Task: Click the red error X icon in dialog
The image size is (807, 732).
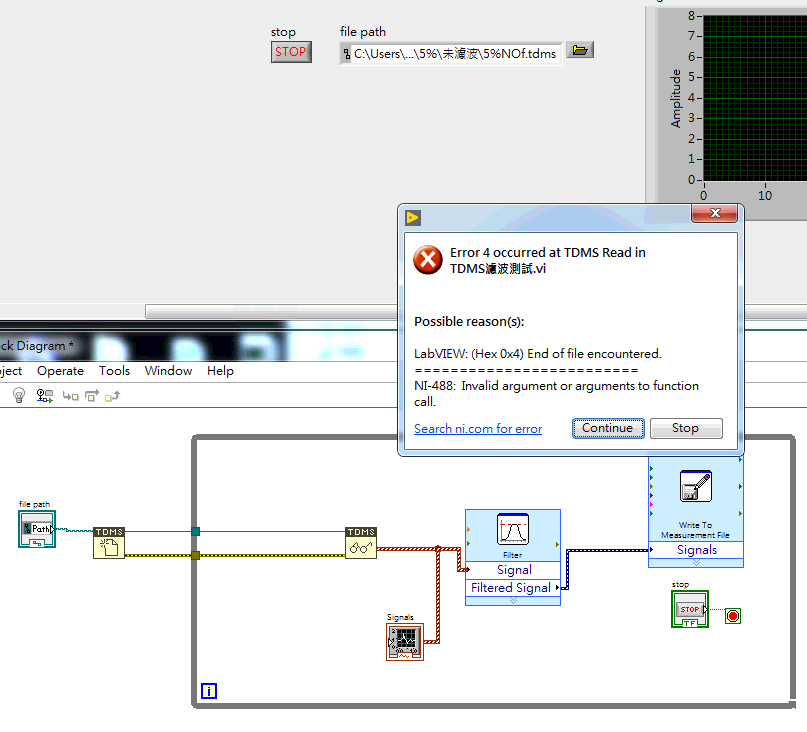Action: [428, 259]
